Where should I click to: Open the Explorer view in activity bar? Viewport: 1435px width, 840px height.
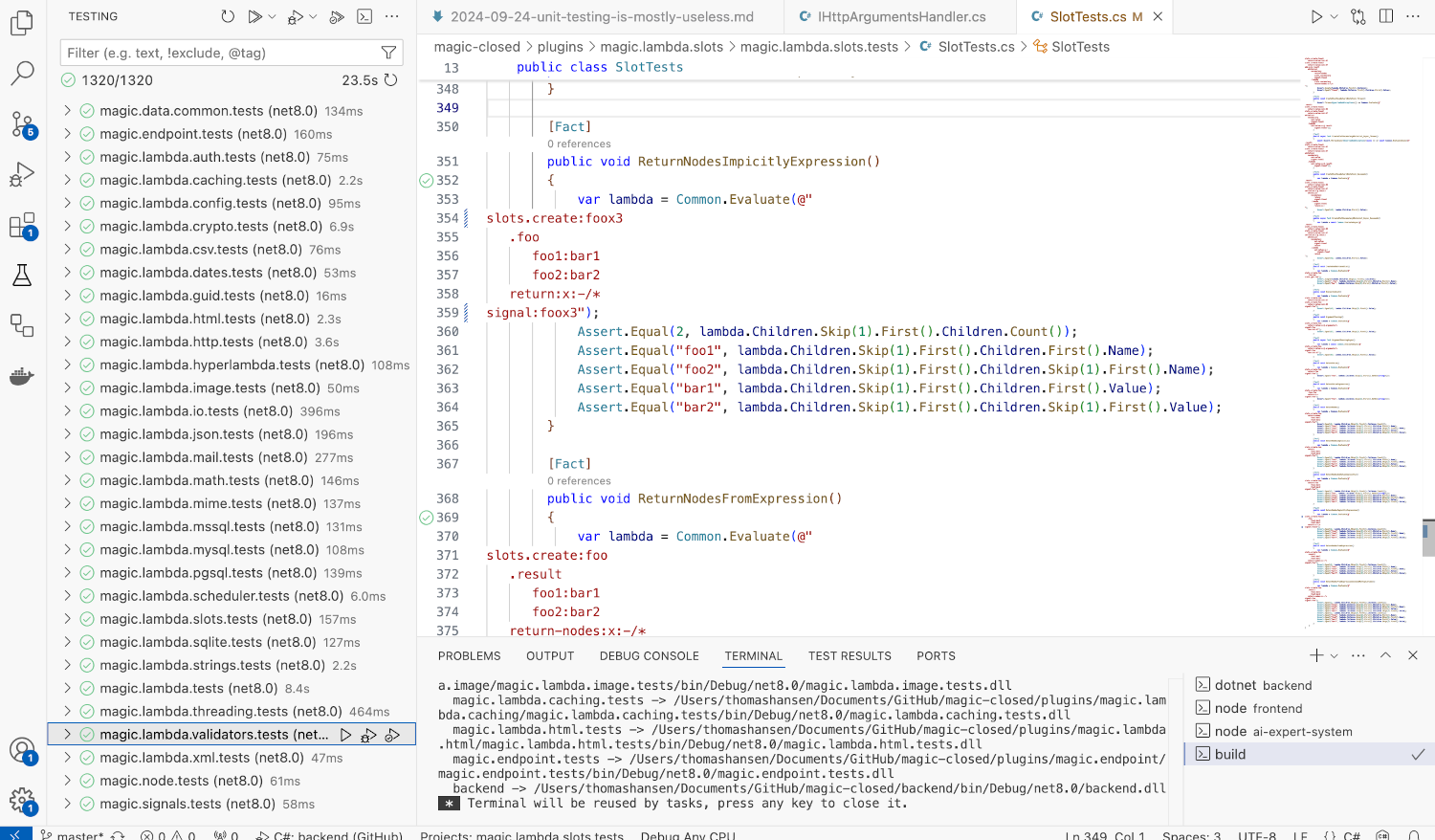tap(21, 22)
